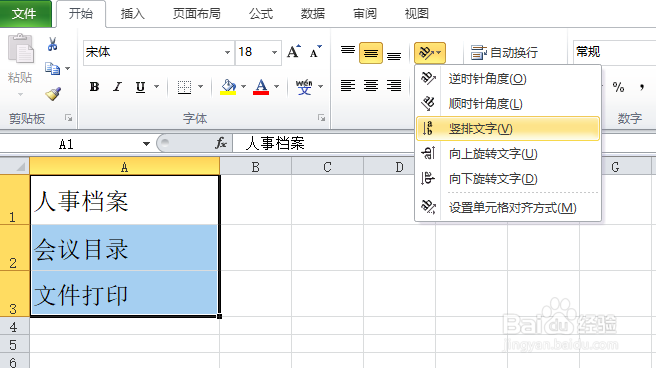Select cell containing 会议目录
The image size is (656, 368).
pyautogui.click(x=125, y=248)
